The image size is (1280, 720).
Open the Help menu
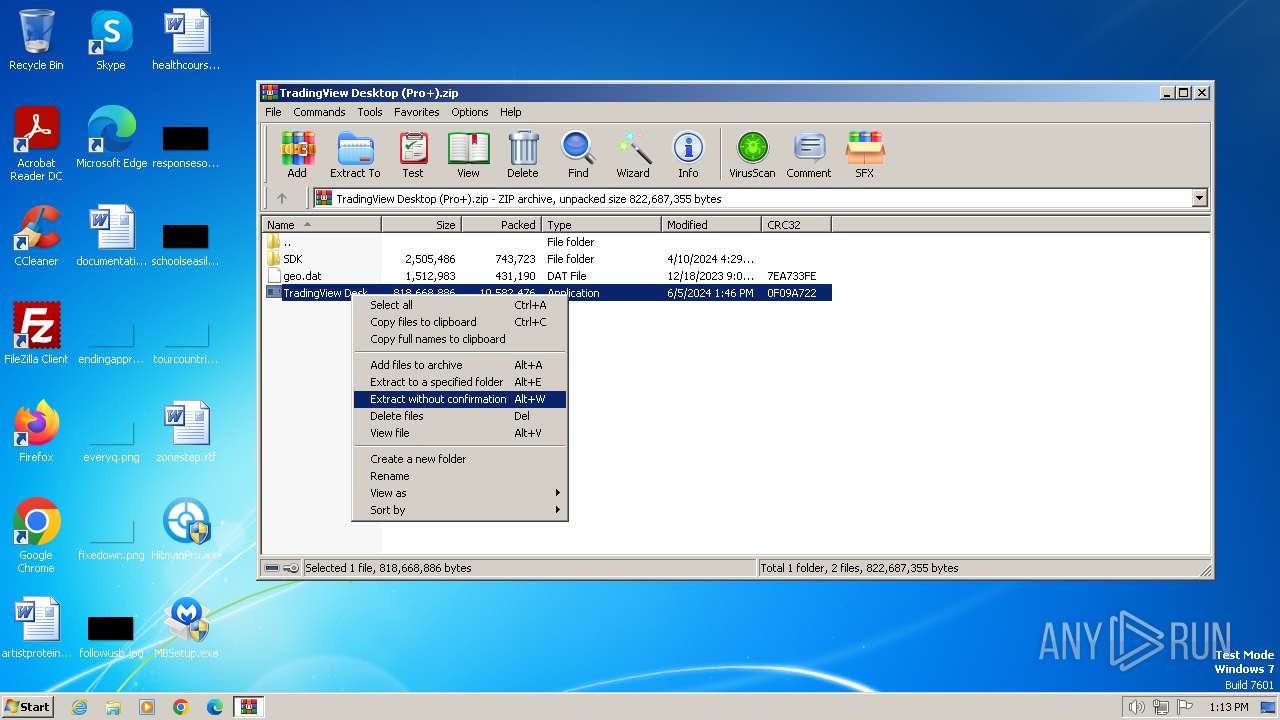[511, 112]
